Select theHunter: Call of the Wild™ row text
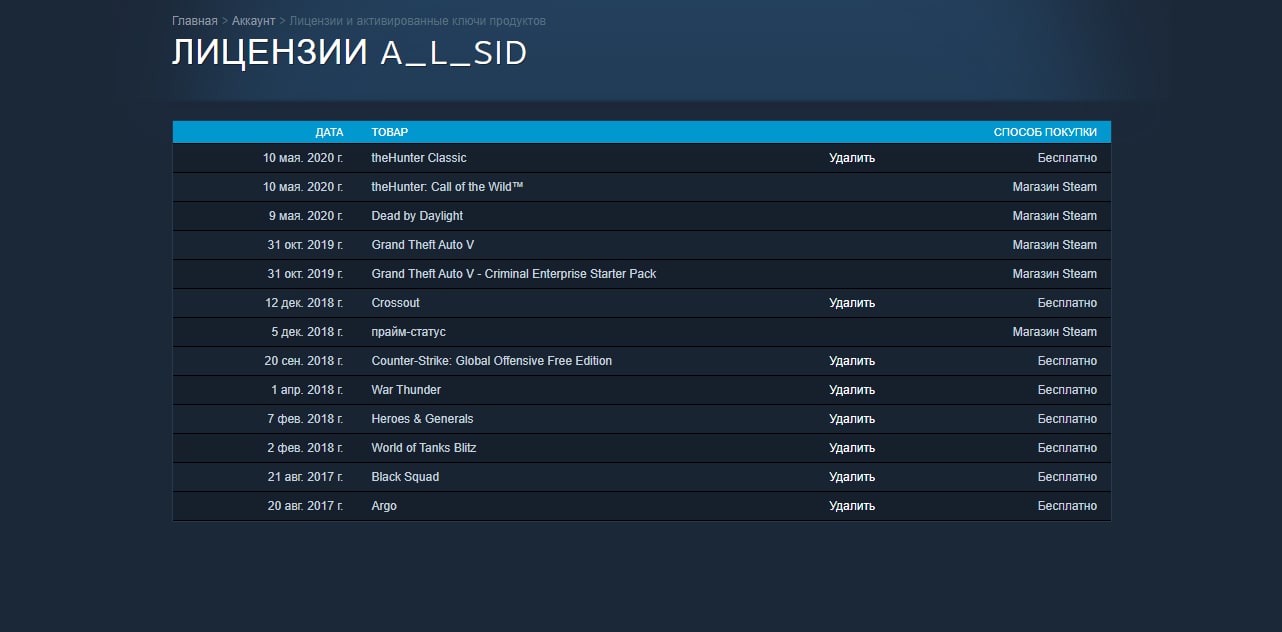 (x=448, y=187)
